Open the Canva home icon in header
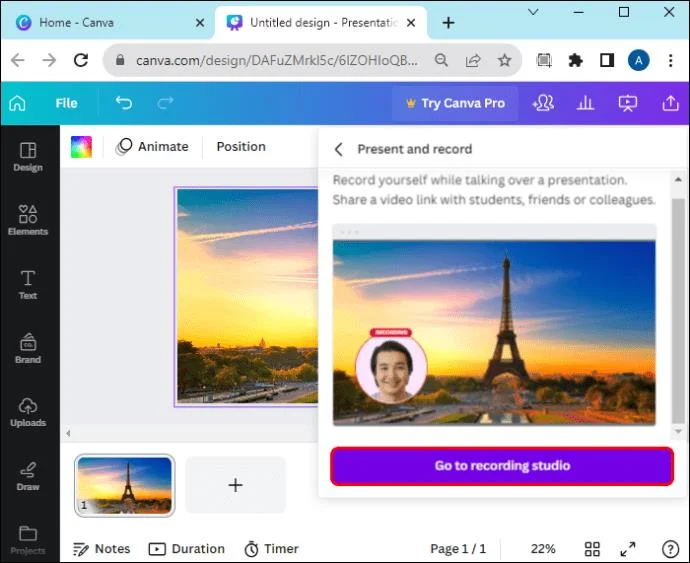Image resolution: width=690 pixels, height=563 pixels. pyautogui.click(x=17, y=103)
